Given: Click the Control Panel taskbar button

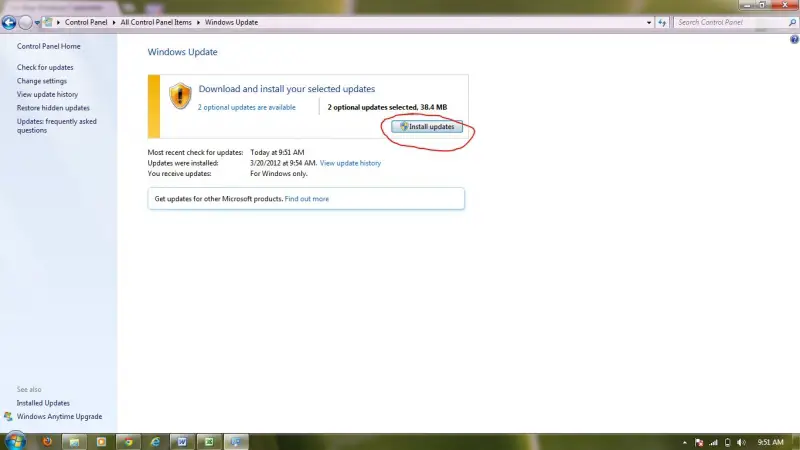Looking at the screenshot, I should click(236, 442).
